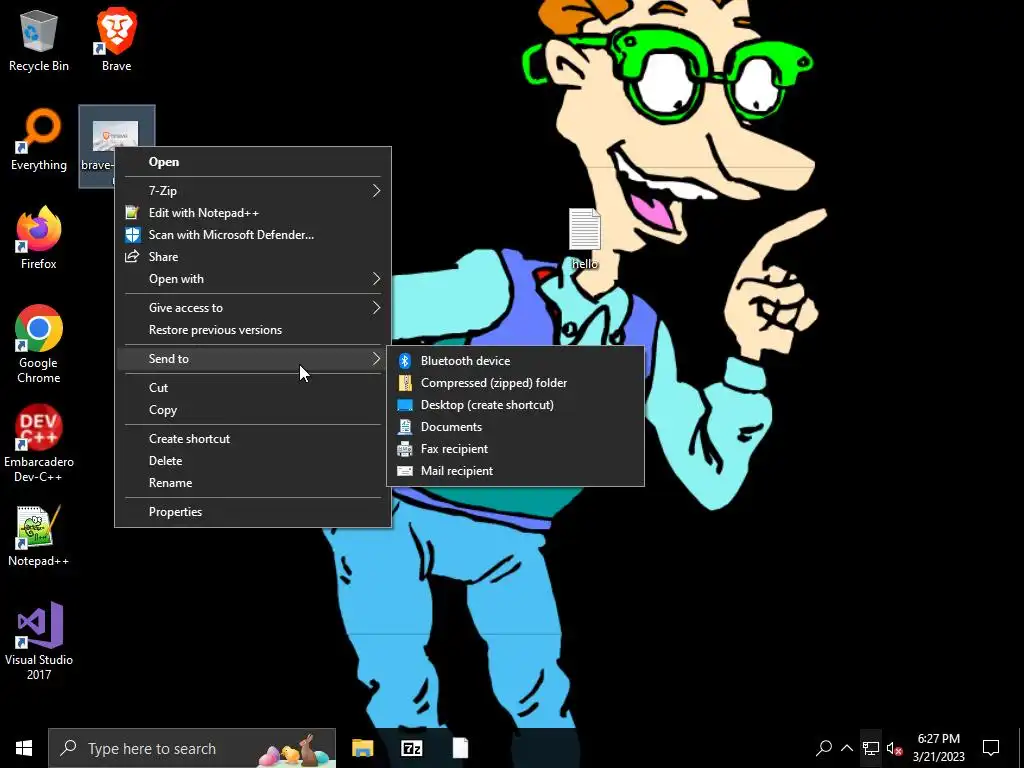Image resolution: width=1024 pixels, height=768 pixels.
Task: Send file to Mail recipient
Action: point(515,471)
